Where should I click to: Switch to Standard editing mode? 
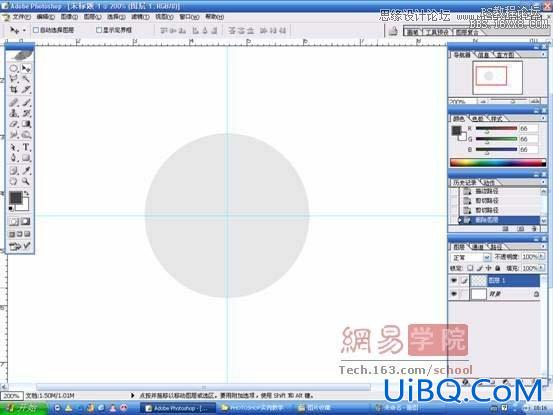point(14,221)
